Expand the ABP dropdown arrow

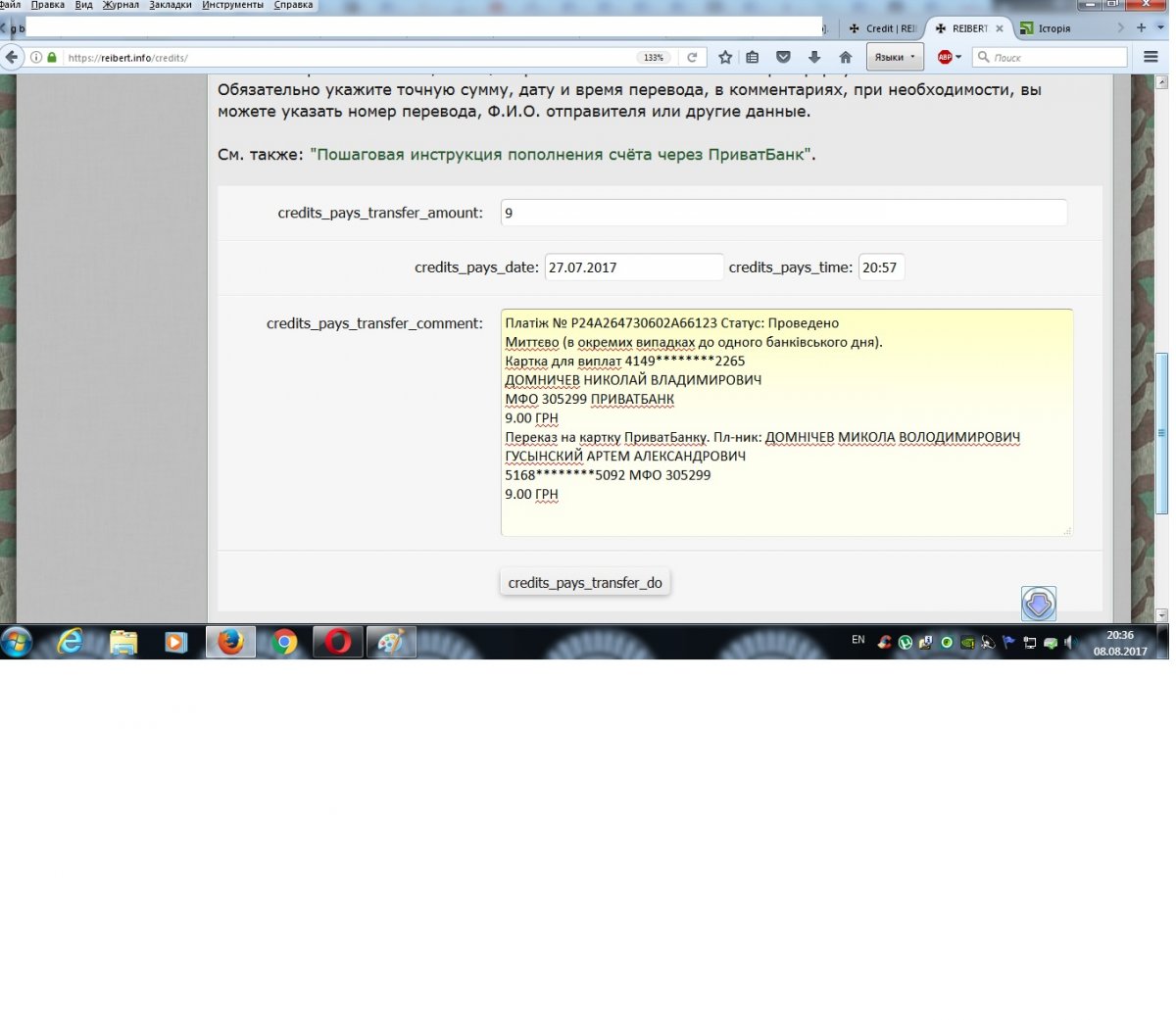click(x=958, y=58)
